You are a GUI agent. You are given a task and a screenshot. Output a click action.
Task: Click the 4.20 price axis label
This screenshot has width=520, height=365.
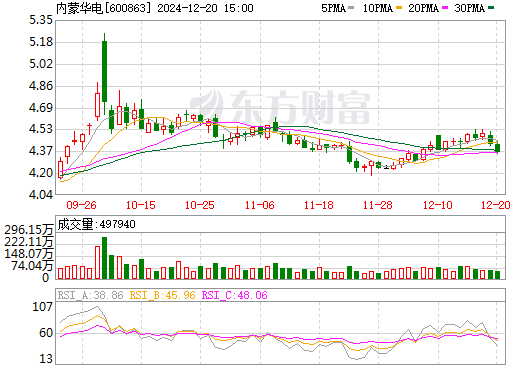(41, 173)
